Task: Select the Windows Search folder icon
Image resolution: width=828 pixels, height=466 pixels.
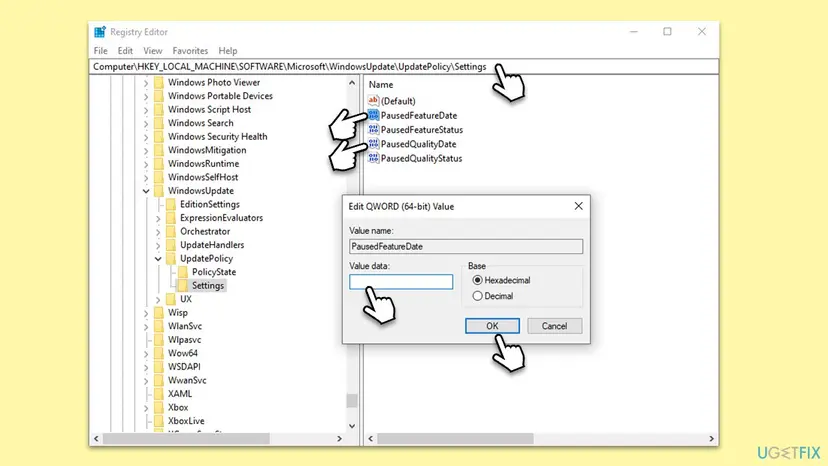Action: point(159,123)
